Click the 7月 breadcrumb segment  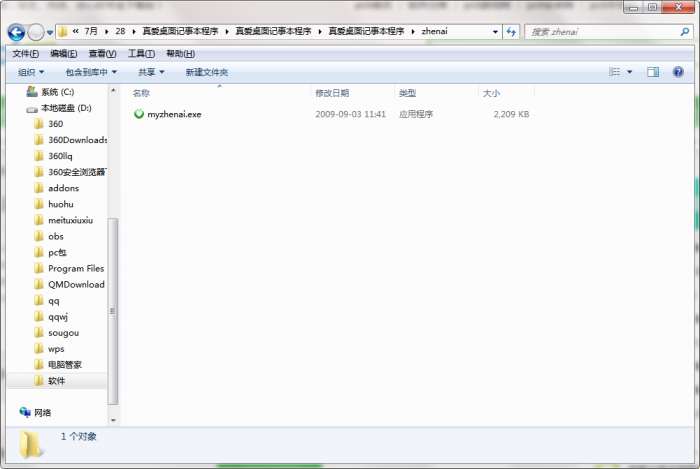coord(91,31)
